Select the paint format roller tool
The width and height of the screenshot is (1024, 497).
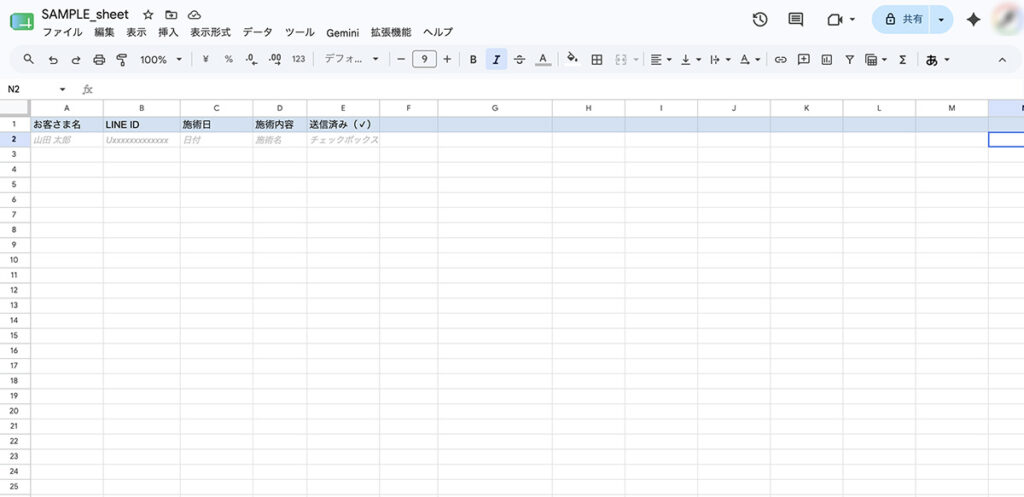(x=121, y=59)
